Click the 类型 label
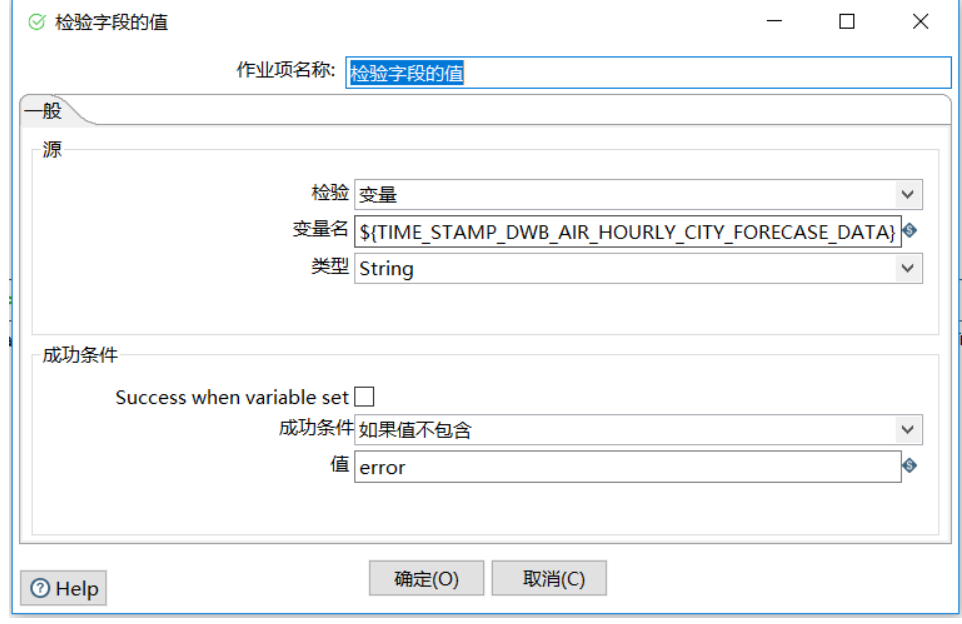 click(330, 266)
